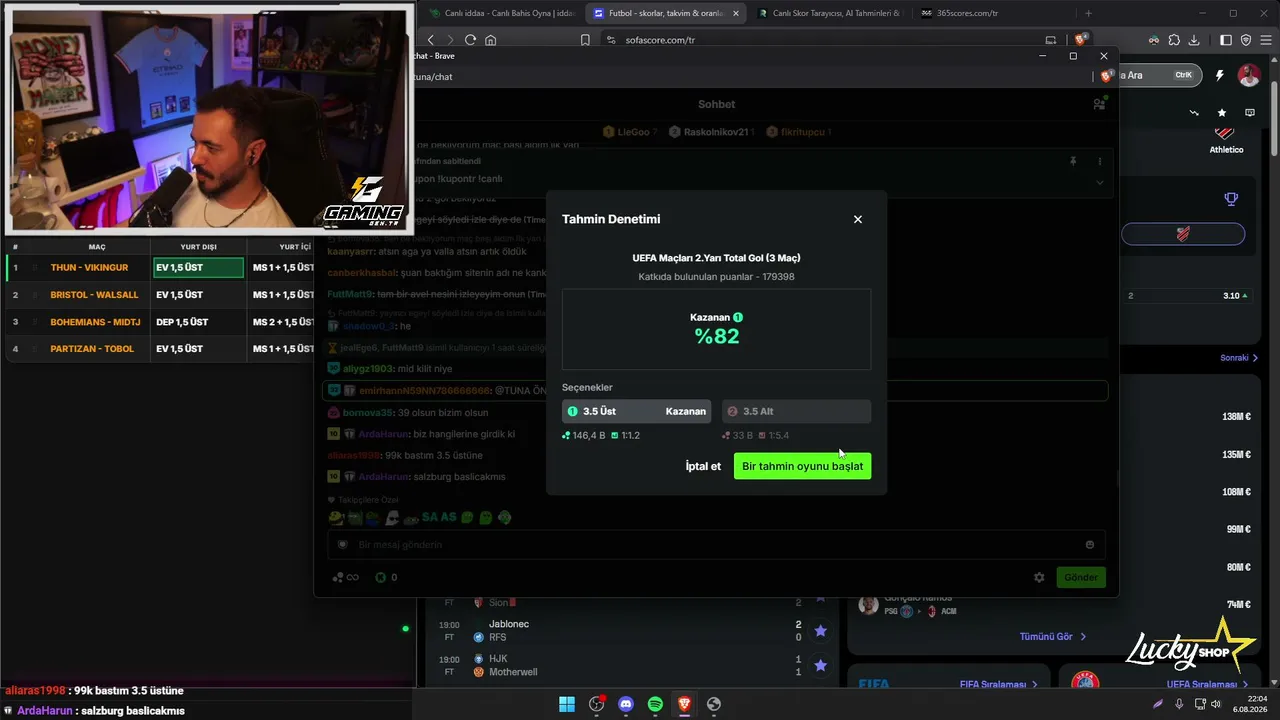
Task: Cancel with the İptal et button
Action: point(703,466)
